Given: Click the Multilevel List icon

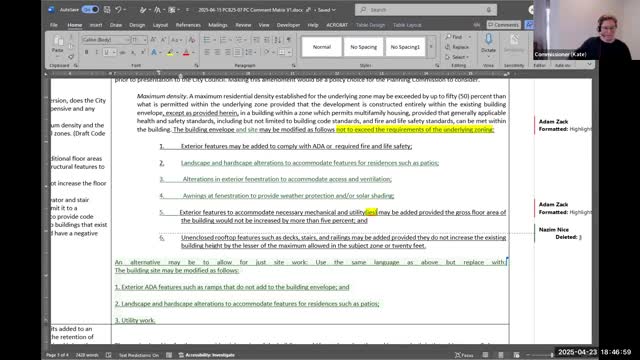Looking at the screenshot, I should (239, 40).
